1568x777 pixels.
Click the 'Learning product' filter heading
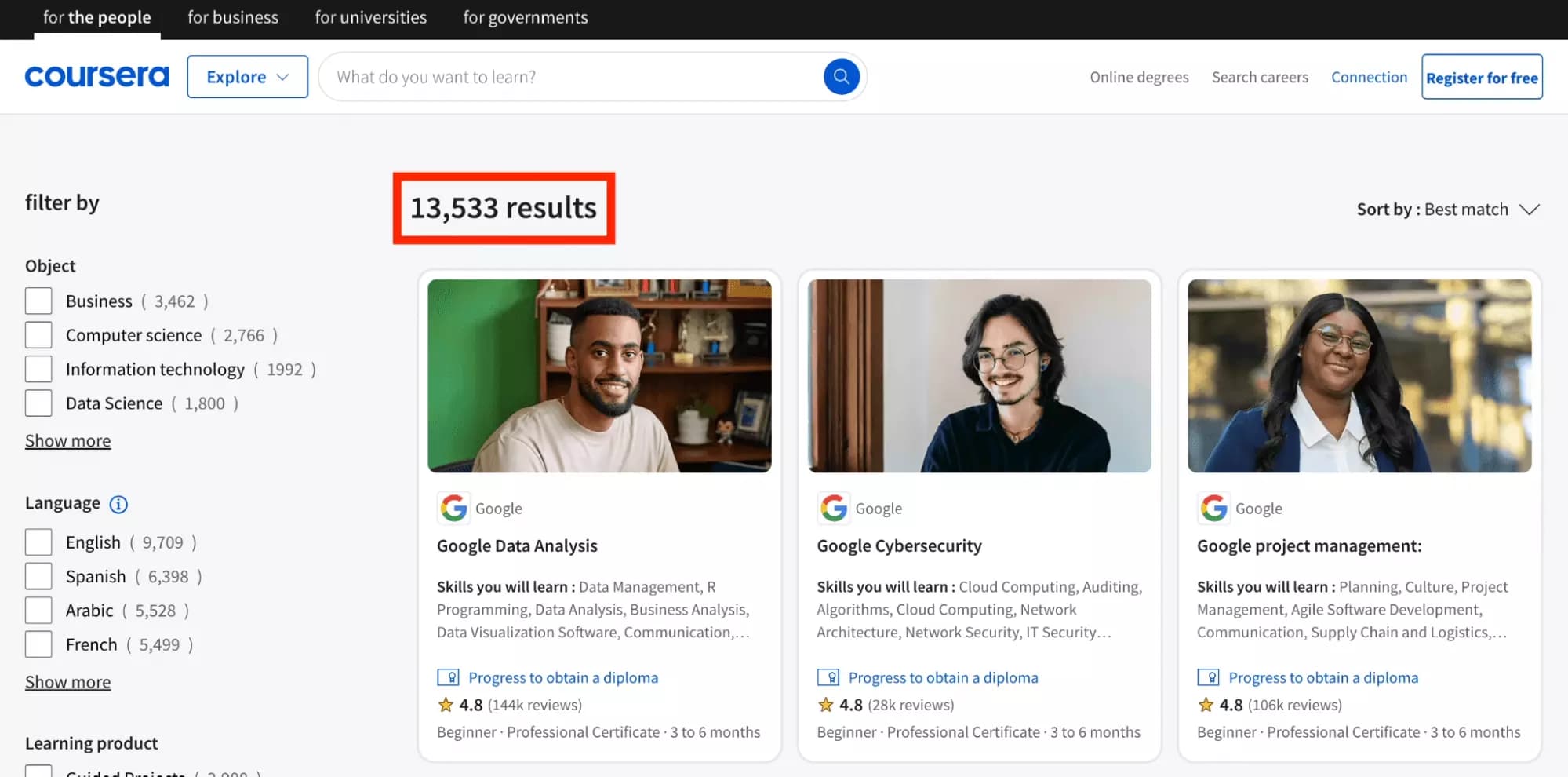pyautogui.click(x=92, y=743)
